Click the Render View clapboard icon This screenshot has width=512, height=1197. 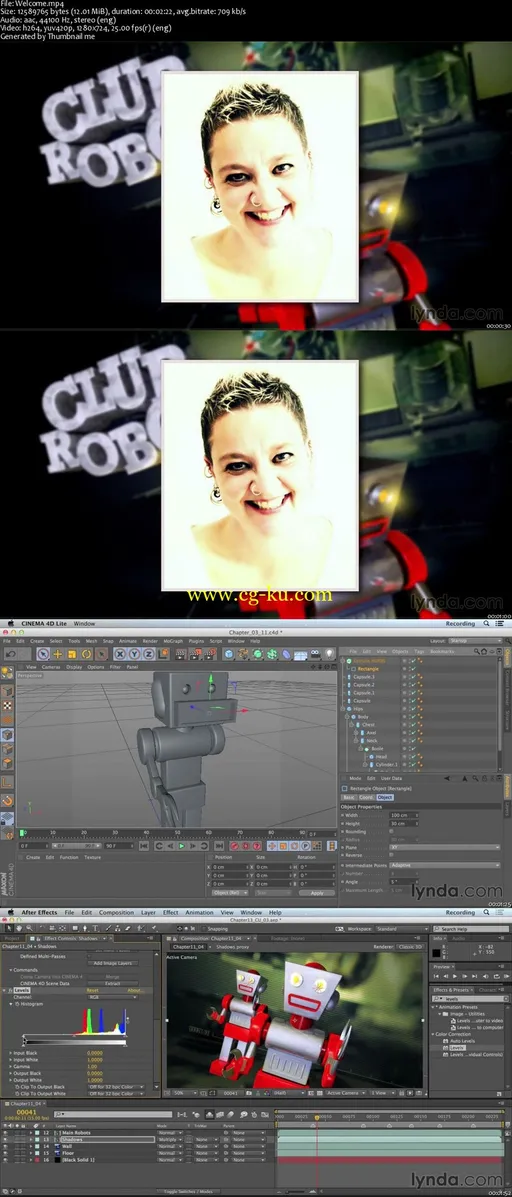181,654
